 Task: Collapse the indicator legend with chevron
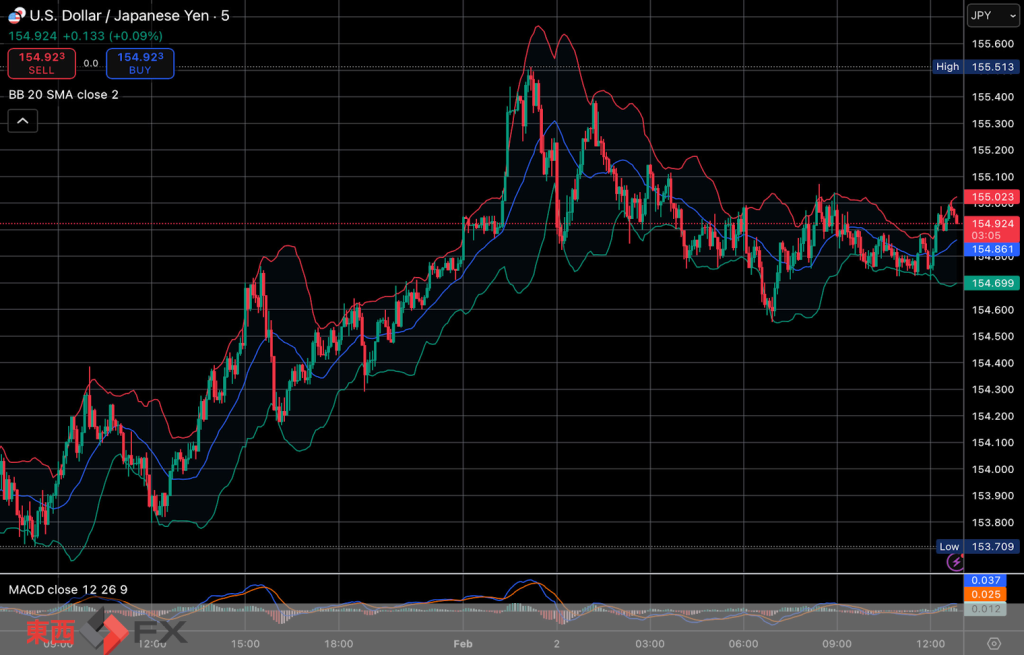pos(23,122)
